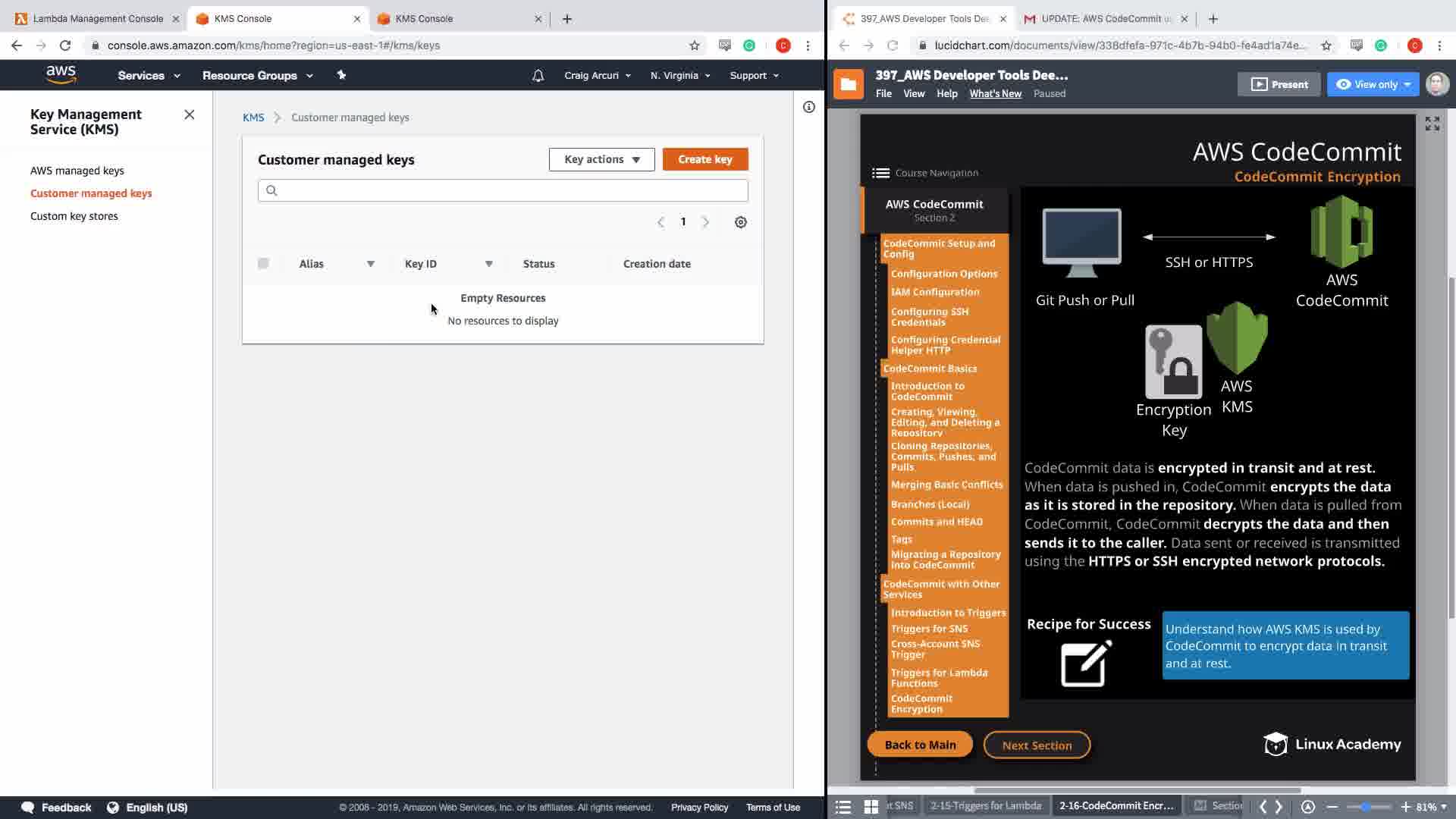The height and width of the screenshot is (819, 1456).
Task: Click the AWS notifications bell icon
Action: pos(538,76)
